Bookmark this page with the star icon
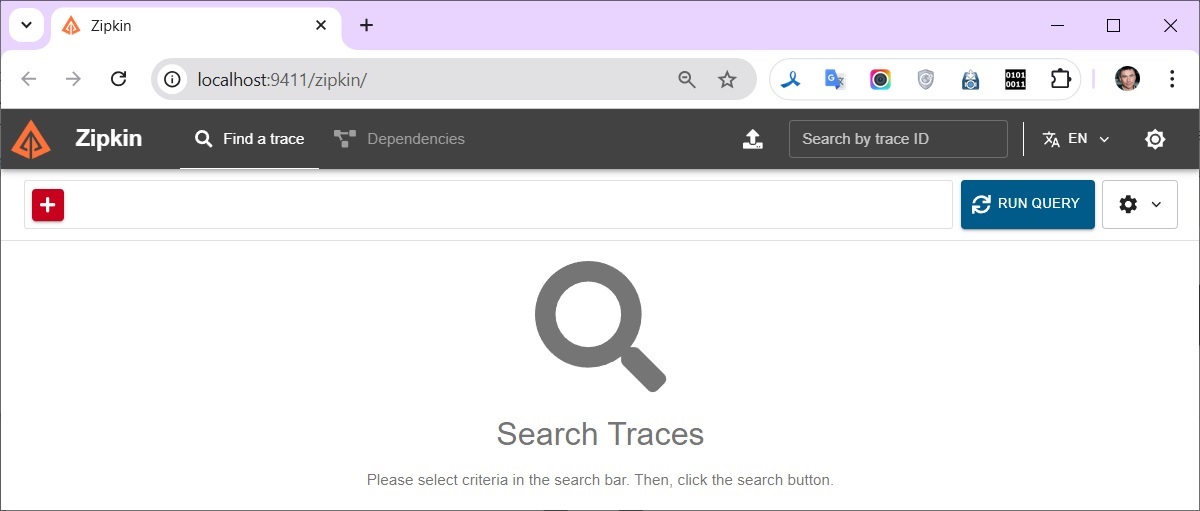 pyautogui.click(x=727, y=79)
